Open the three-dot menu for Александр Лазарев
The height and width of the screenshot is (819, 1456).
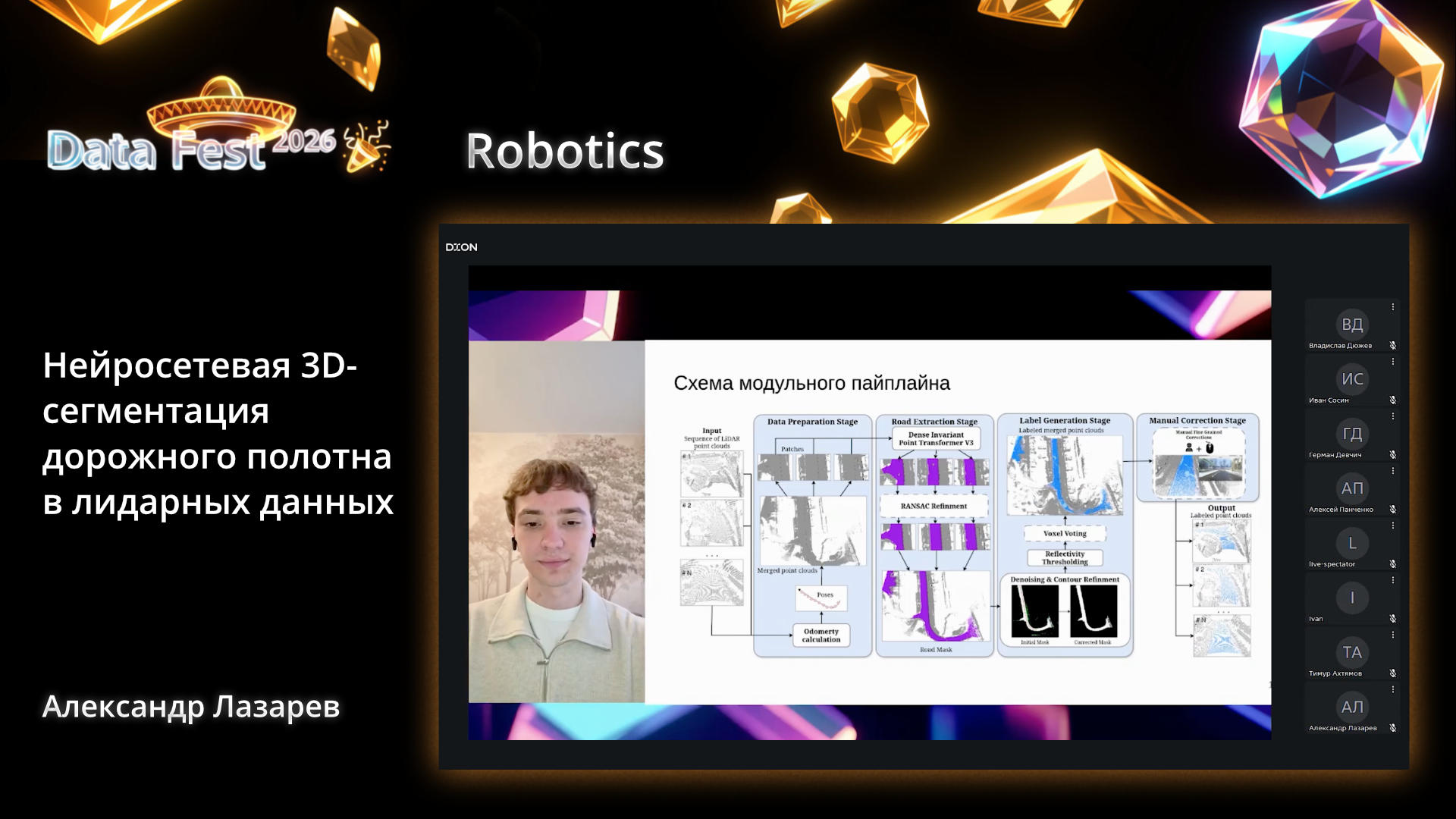tap(1392, 689)
